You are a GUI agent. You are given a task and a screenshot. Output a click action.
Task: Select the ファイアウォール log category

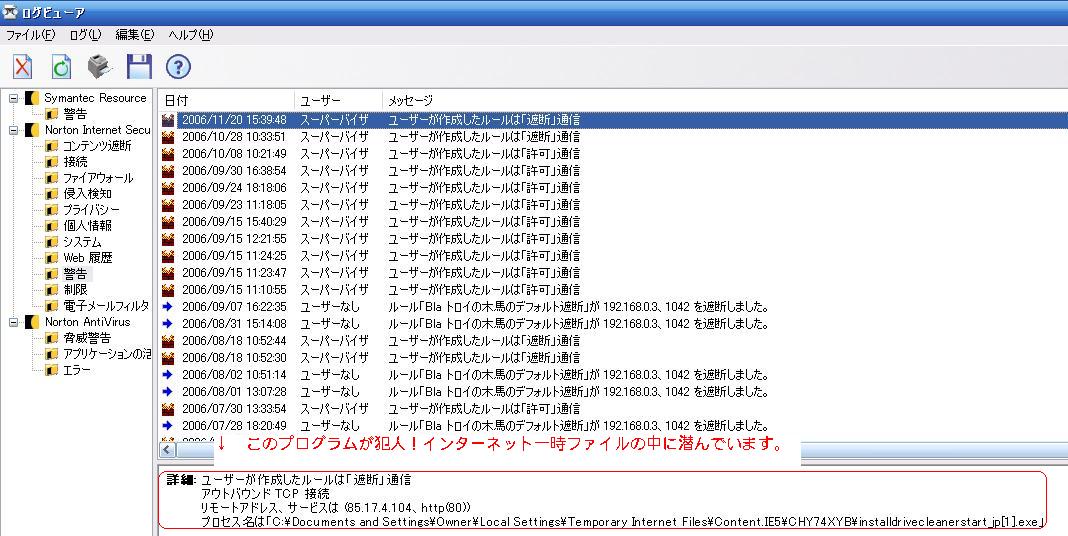point(98,178)
